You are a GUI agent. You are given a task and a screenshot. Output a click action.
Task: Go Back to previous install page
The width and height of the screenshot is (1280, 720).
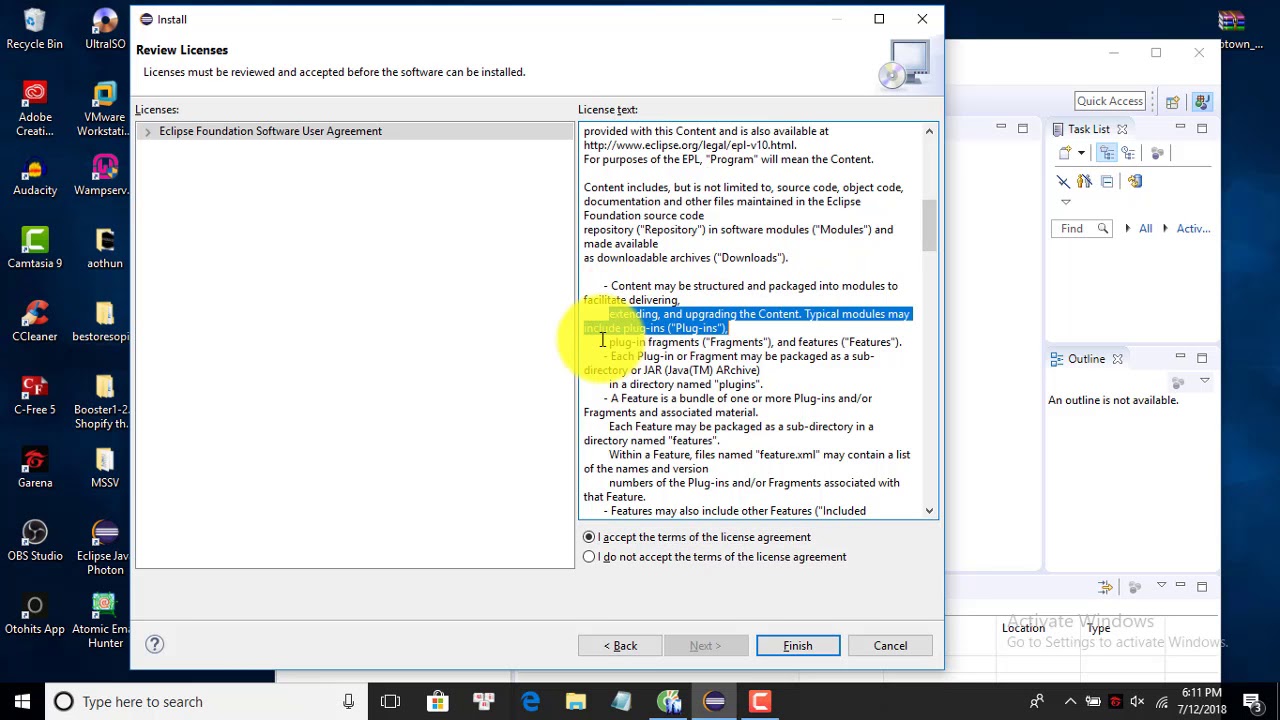point(619,646)
